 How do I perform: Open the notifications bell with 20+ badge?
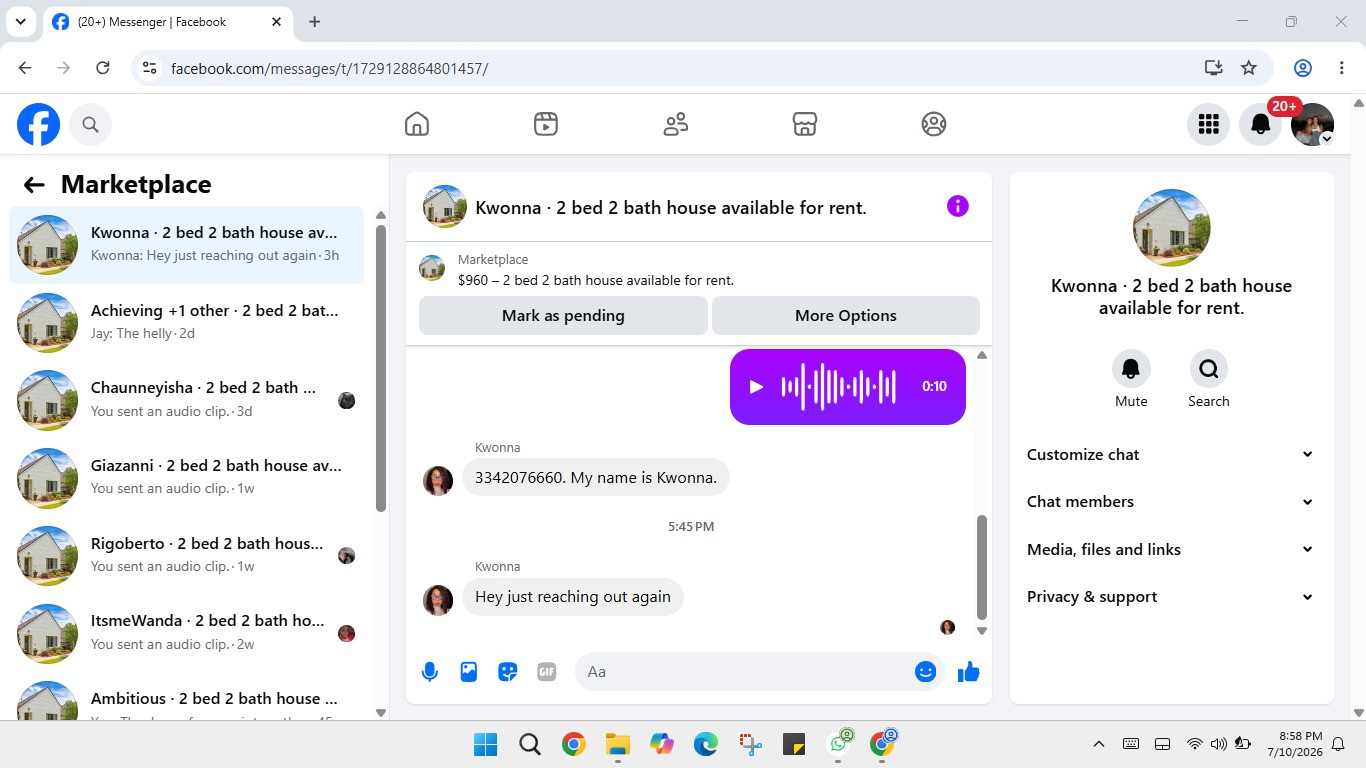click(1261, 124)
